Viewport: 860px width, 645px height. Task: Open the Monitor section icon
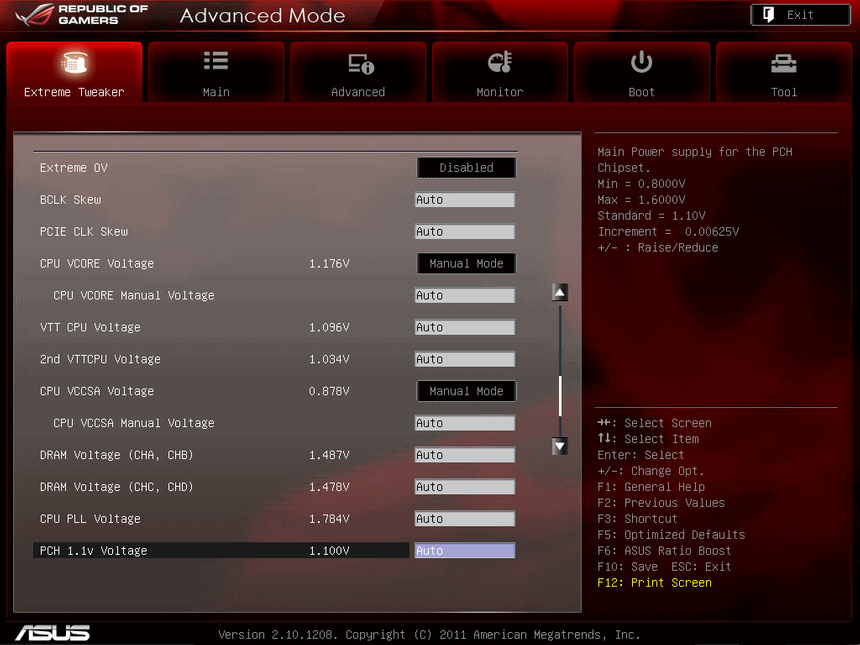pos(500,63)
